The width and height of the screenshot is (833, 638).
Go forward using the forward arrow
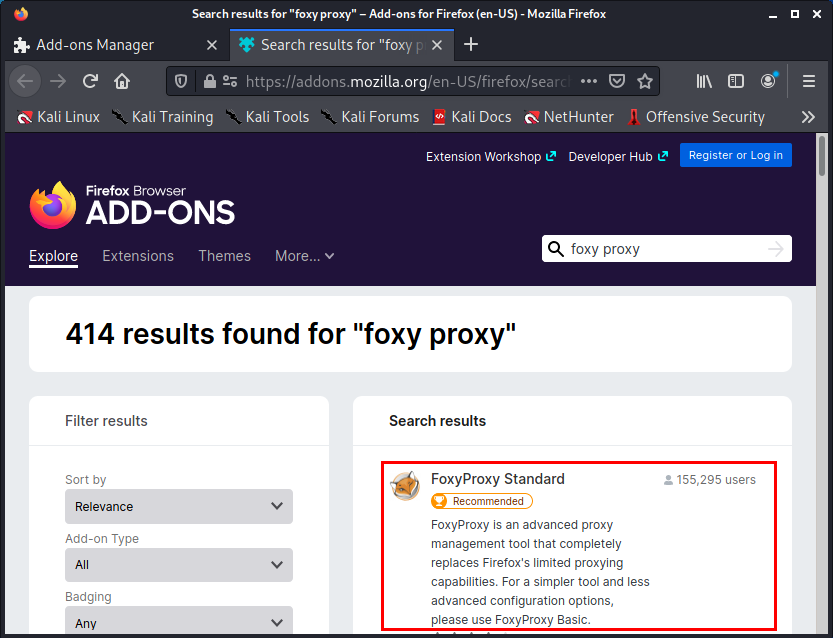58,81
